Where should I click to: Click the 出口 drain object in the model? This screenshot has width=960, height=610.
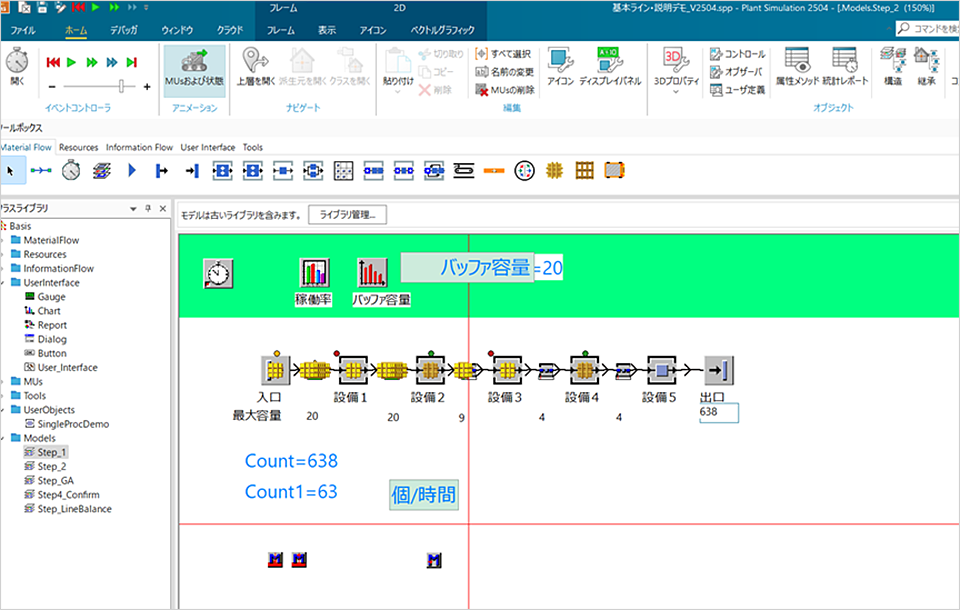(718, 370)
